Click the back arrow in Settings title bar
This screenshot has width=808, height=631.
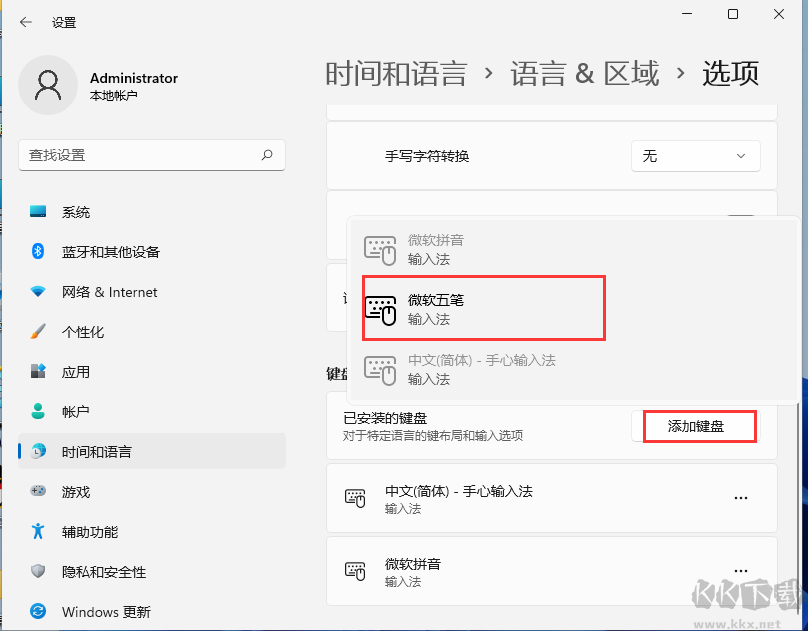[x=26, y=22]
